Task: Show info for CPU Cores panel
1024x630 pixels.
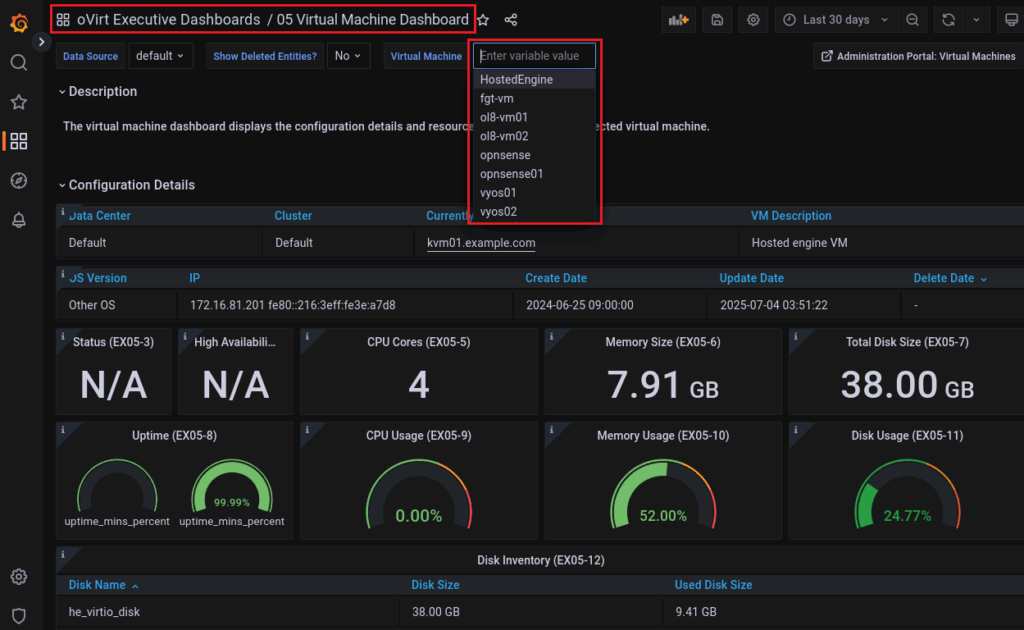Action: pos(307,337)
